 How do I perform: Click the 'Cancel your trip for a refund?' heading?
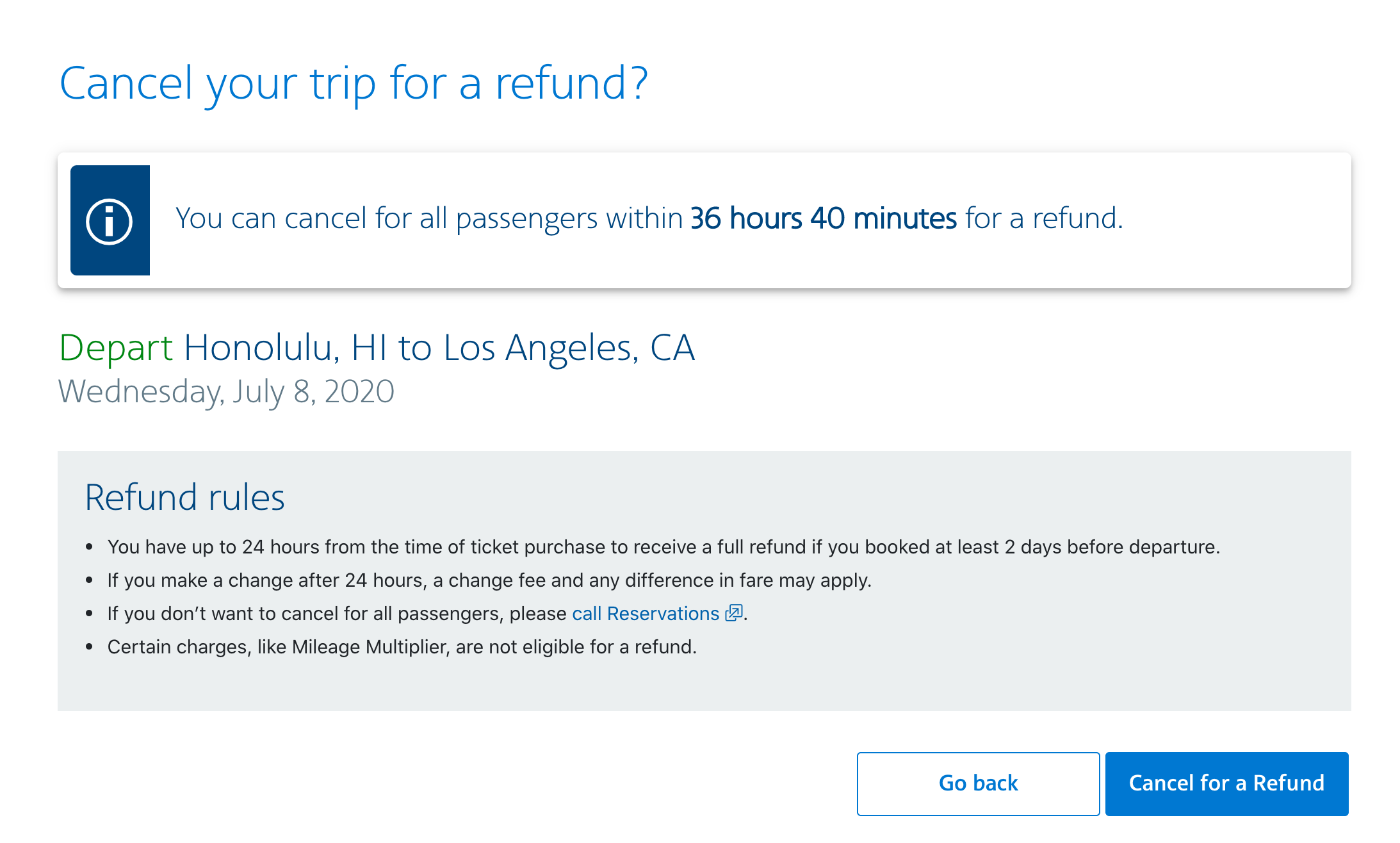(354, 84)
